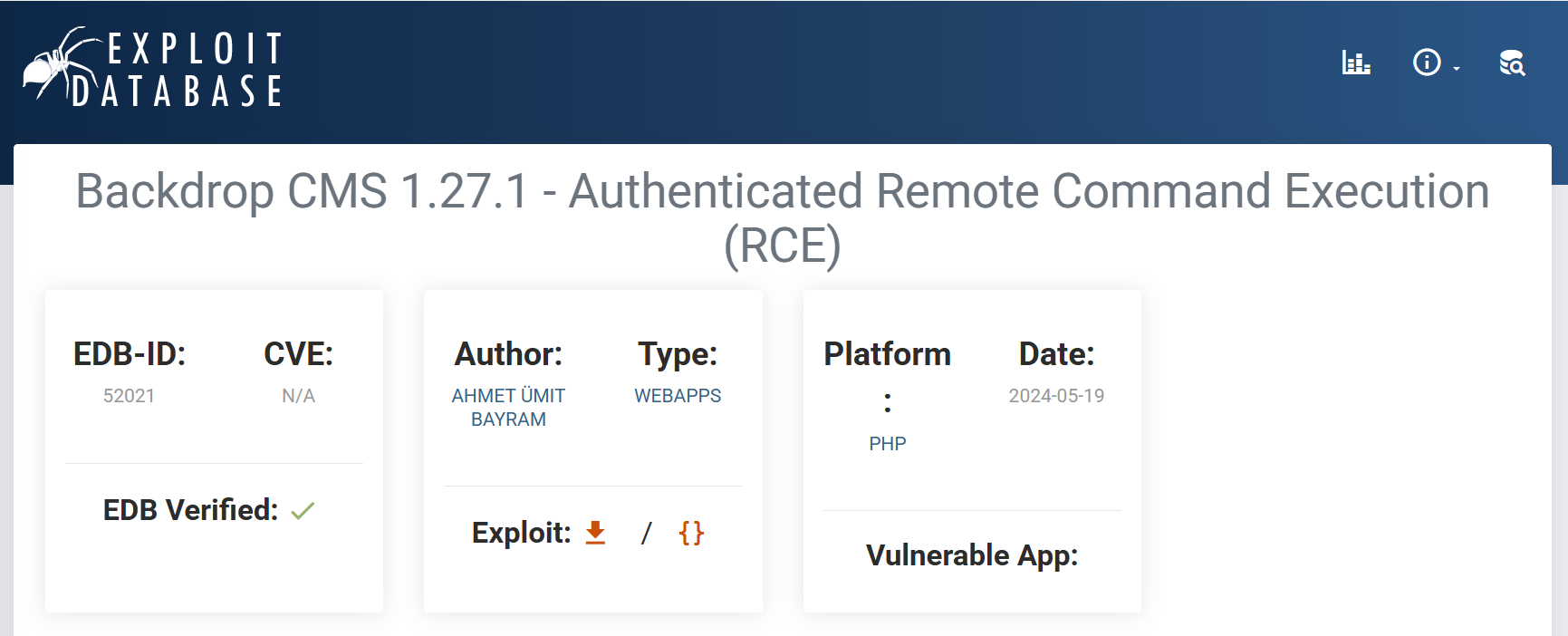Click the Vulnerable App label
The image size is (1568, 636).
point(972,555)
